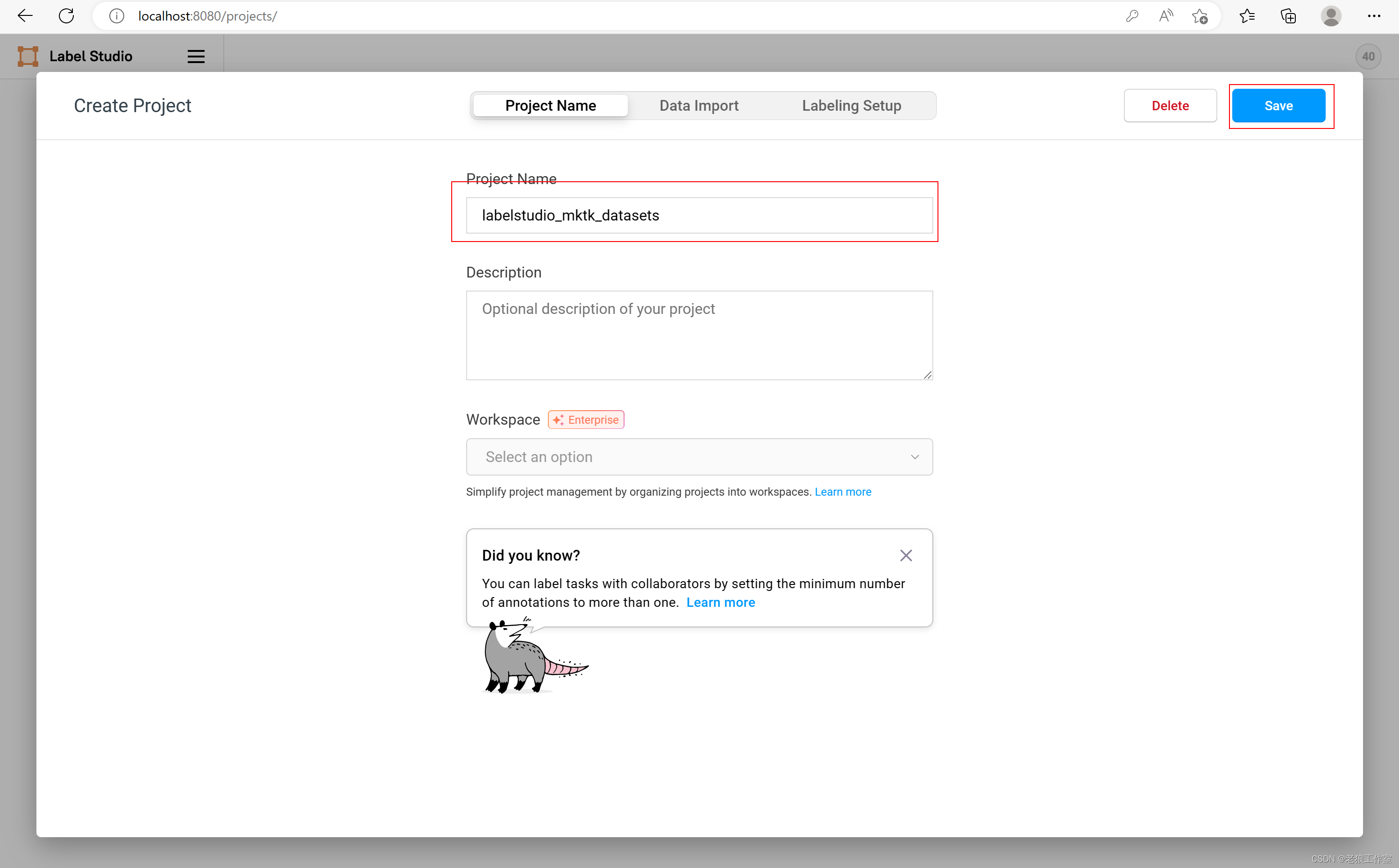This screenshot has width=1399, height=868.
Task: Click the blue Save button
Action: point(1278,106)
